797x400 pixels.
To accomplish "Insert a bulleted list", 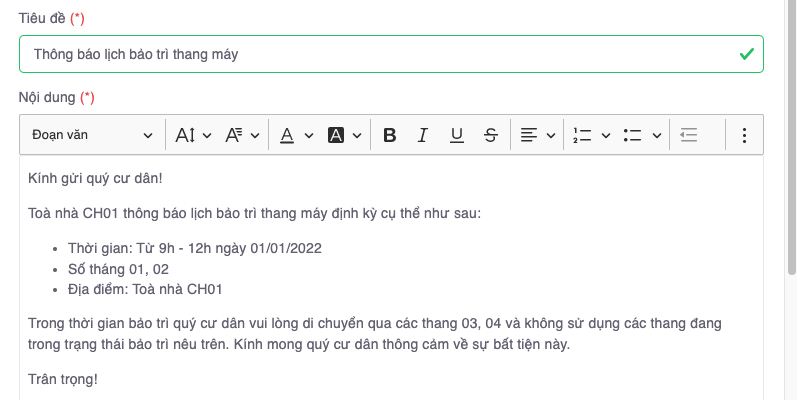I will coord(632,135).
